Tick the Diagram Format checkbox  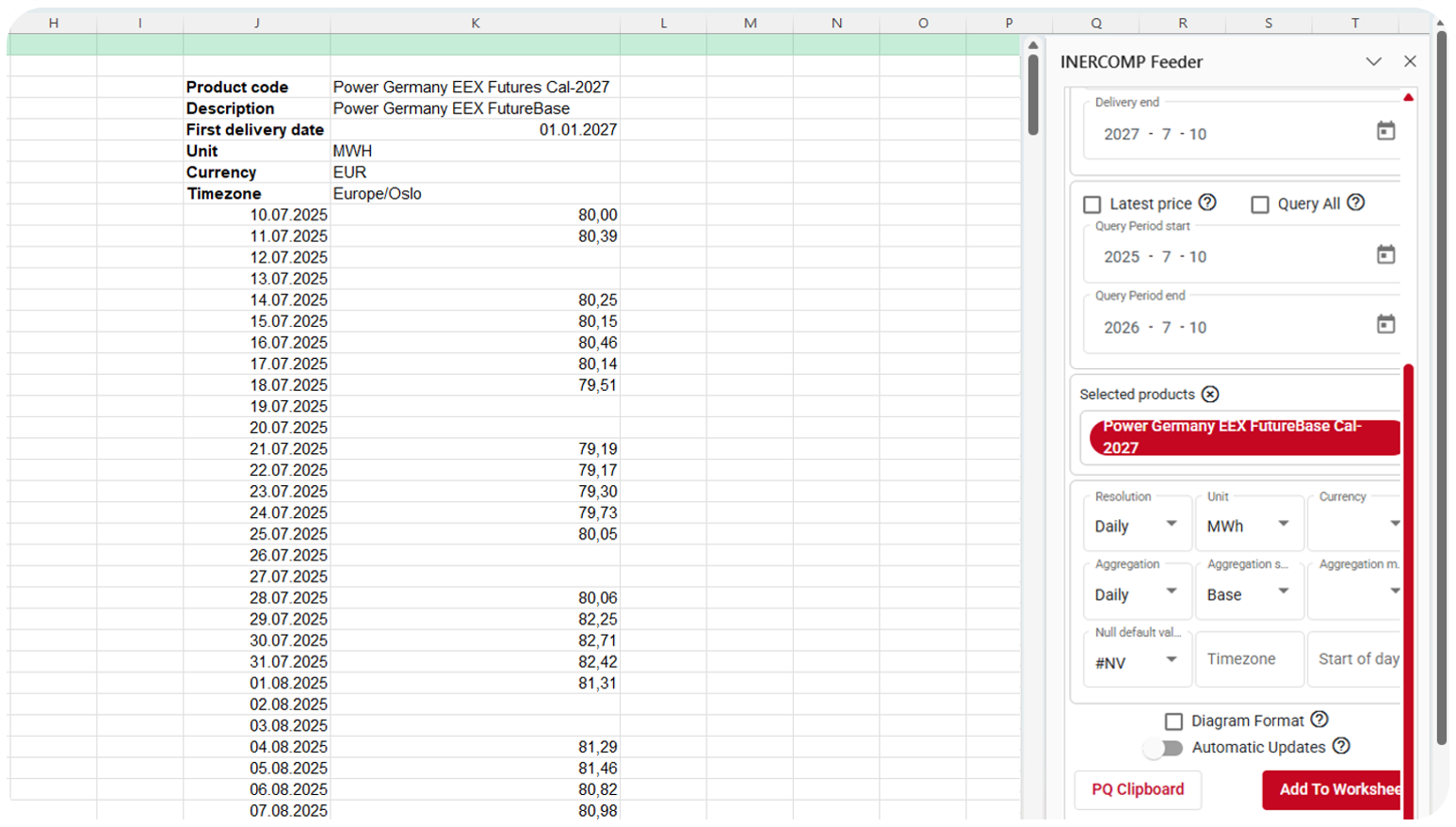1173,722
